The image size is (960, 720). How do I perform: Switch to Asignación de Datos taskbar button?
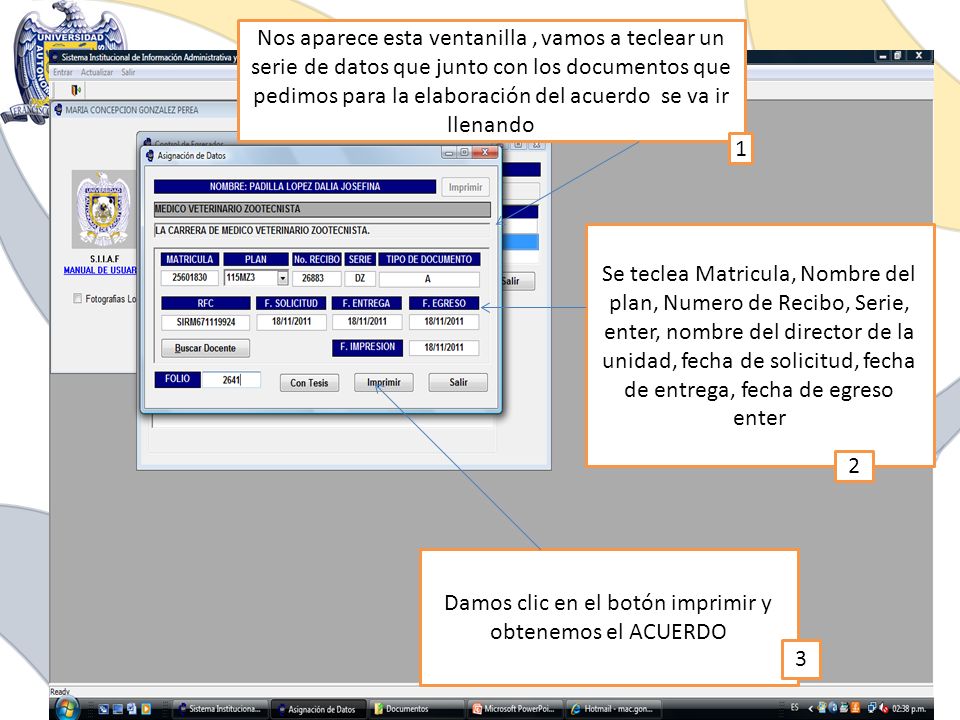pyautogui.click(x=318, y=709)
